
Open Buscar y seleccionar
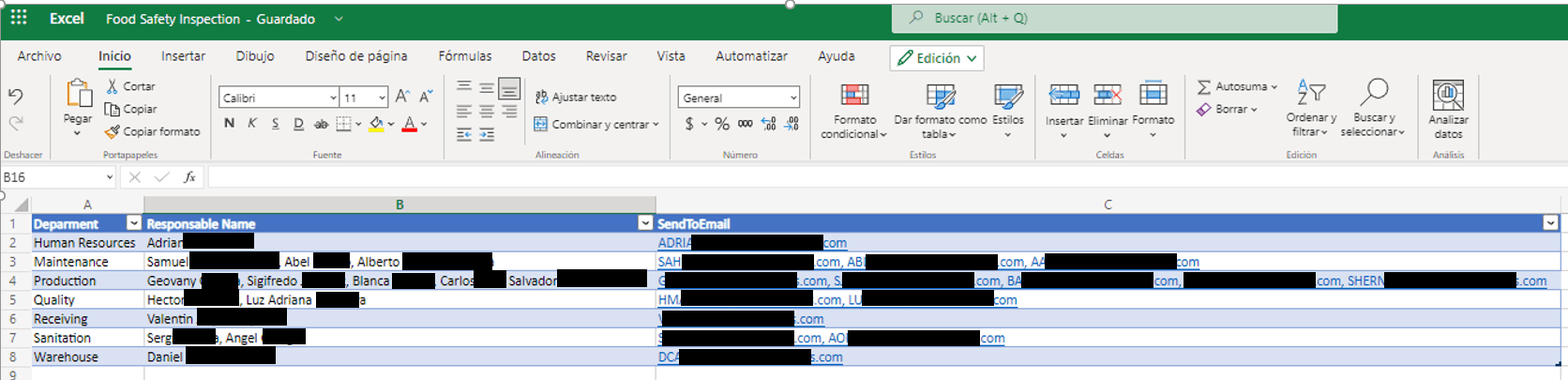point(1372,109)
